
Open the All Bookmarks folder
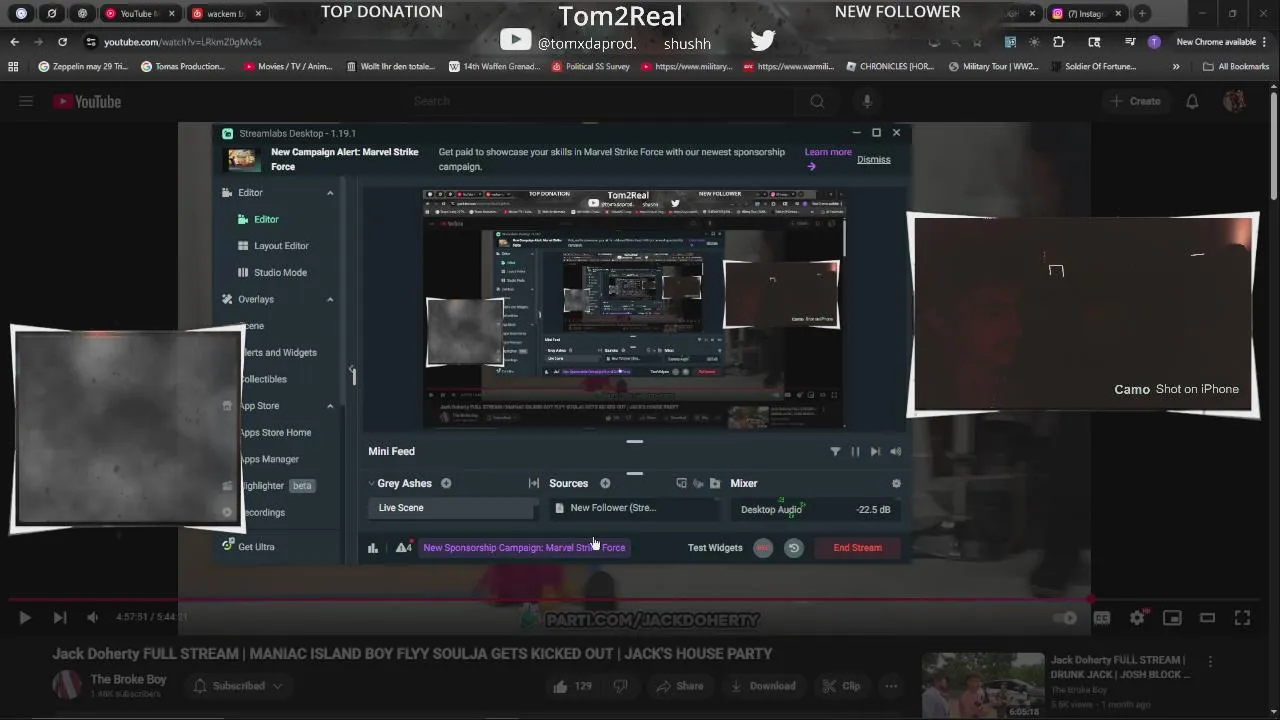[x=1235, y=67]
